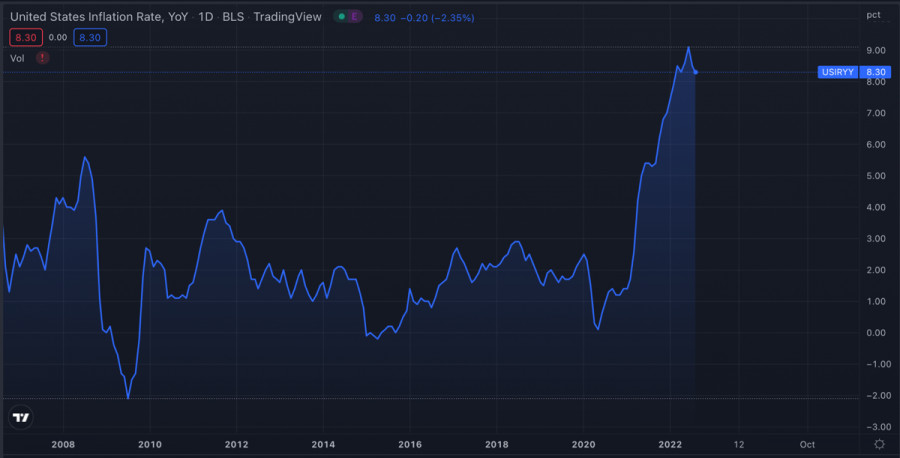The width and height of the screenshot is (900, 458).
Task: Click the 8.30 current value tag
Action: pos(876,72)
